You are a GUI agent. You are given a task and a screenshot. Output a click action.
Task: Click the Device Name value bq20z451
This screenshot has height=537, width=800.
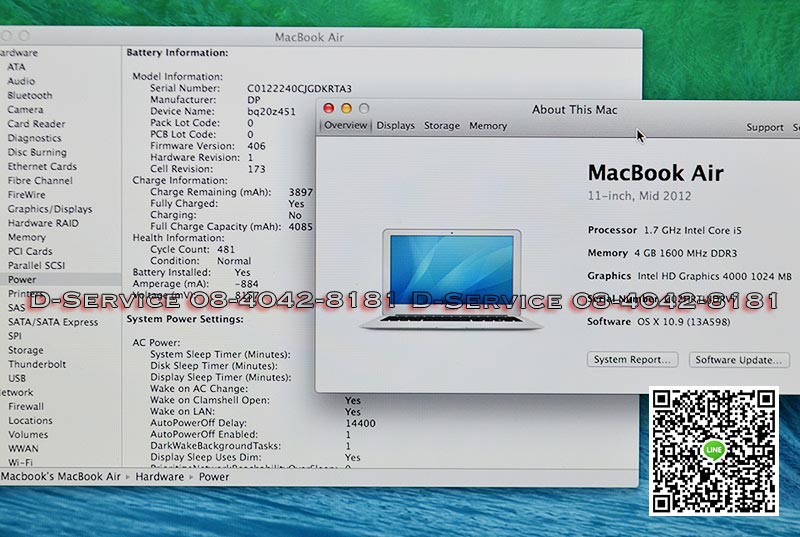tap(271, 112)
